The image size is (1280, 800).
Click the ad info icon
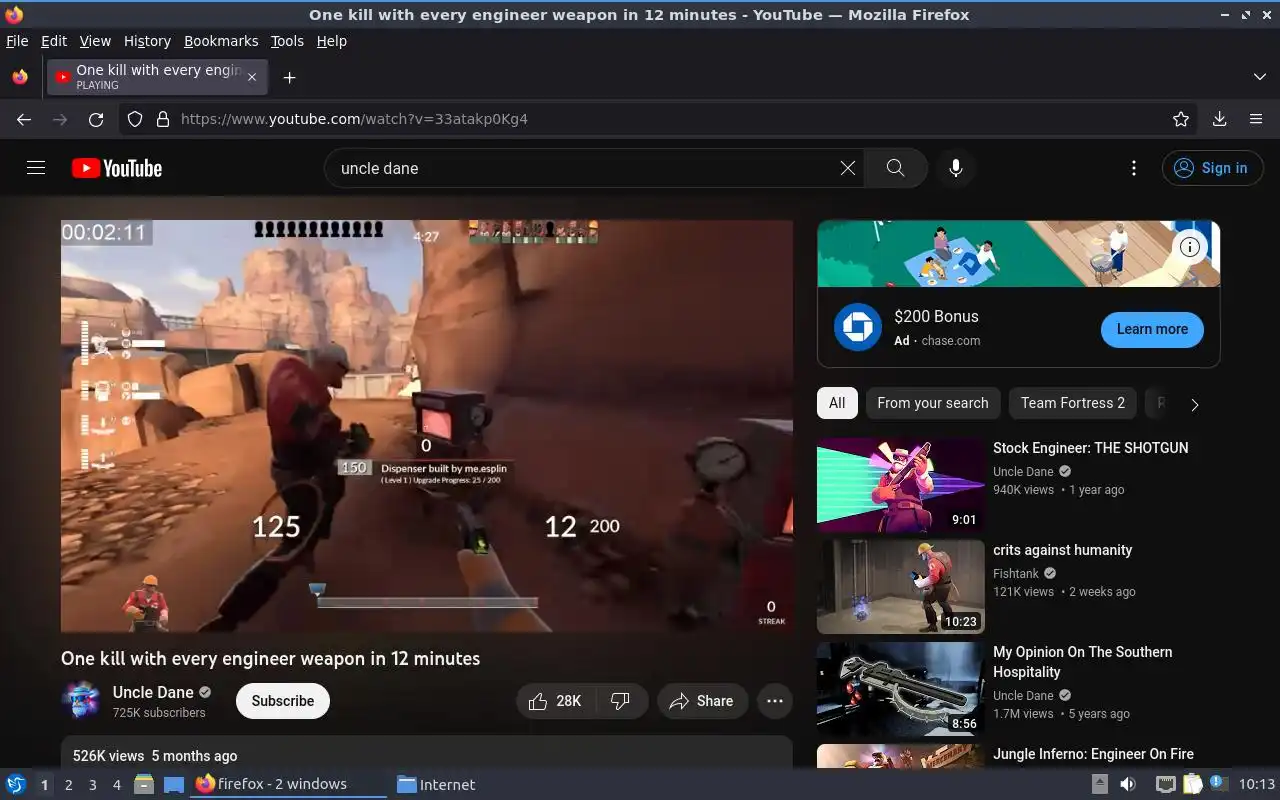(x=1190, y=247)
